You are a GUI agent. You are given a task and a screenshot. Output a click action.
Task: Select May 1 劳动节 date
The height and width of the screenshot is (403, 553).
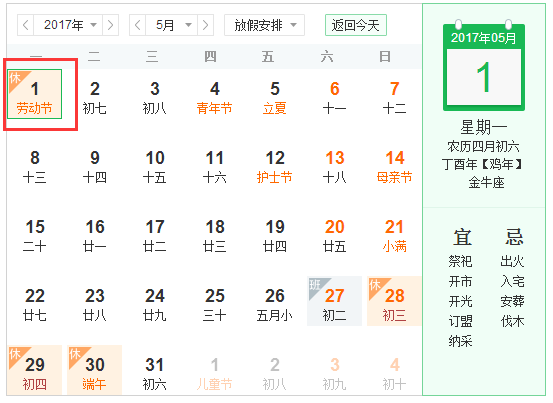point(35,94)
